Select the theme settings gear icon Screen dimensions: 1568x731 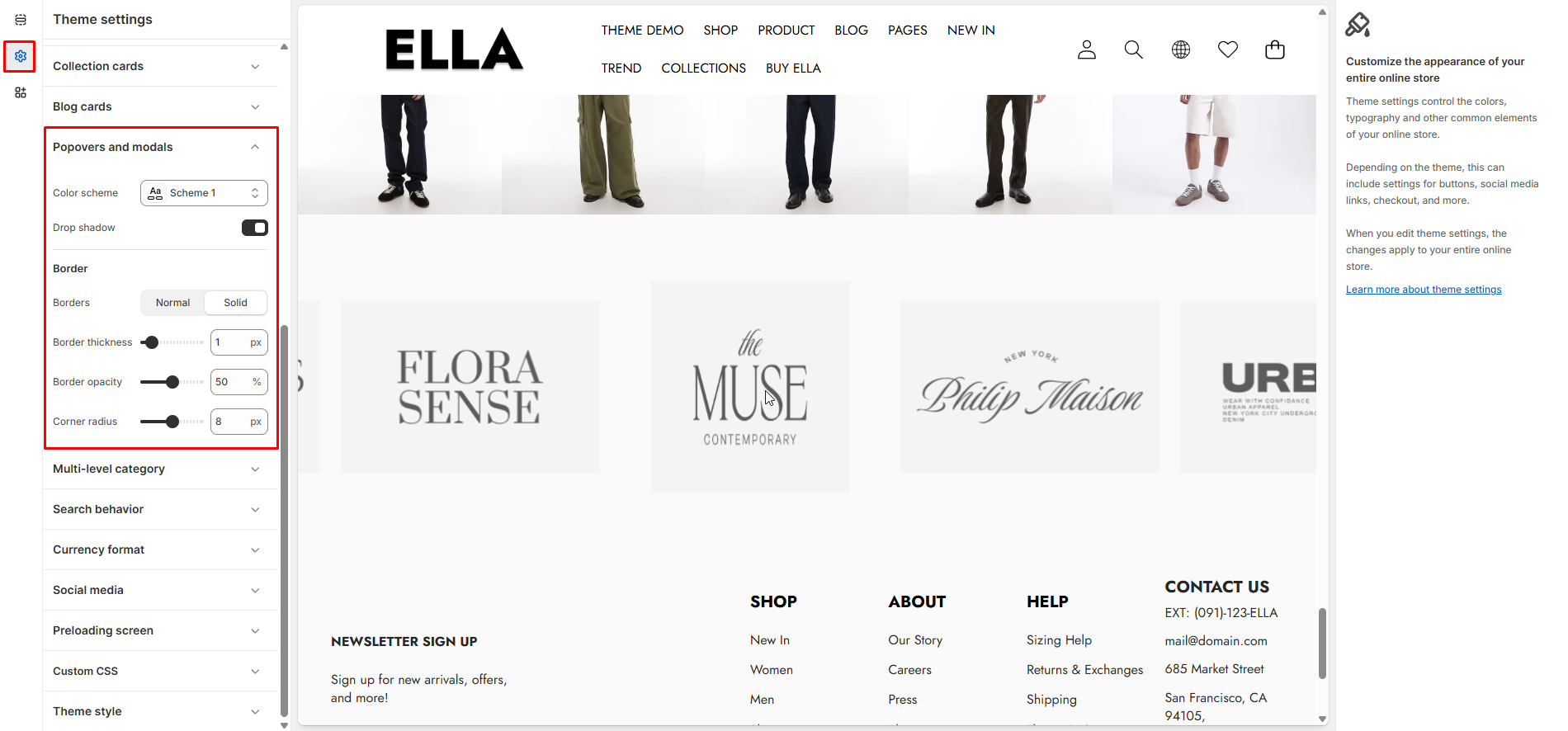[x=21, y=56]
